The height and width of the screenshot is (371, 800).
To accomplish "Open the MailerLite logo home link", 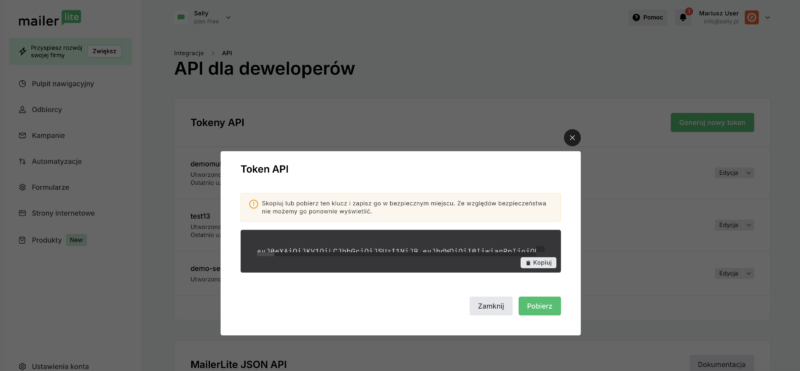I will coord(50,18).
